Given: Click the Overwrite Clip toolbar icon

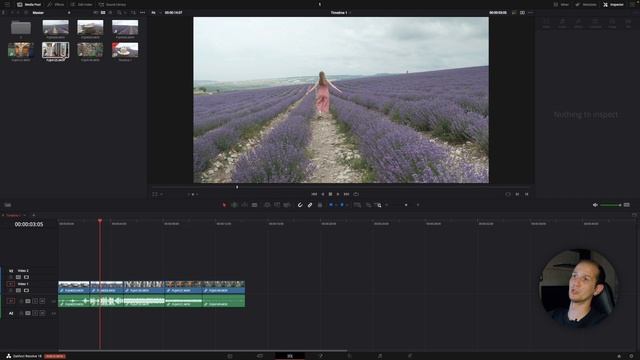Looking at the screenshot, I should [x=277, y=205].
